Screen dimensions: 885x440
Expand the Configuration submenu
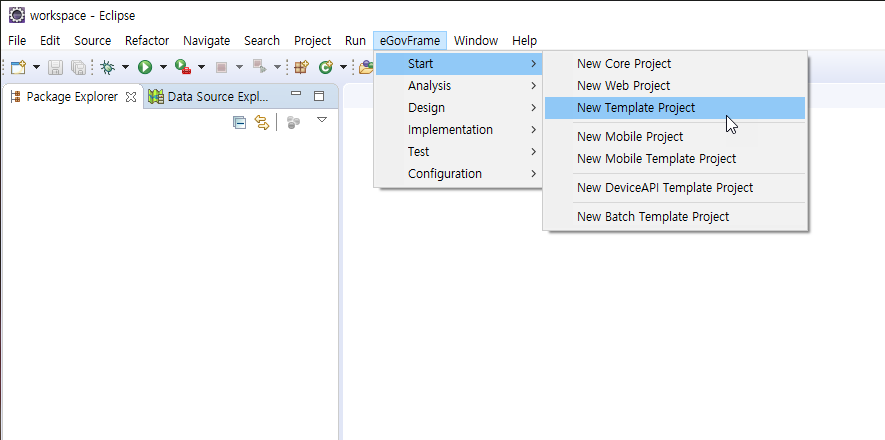[x=458, y=174]
